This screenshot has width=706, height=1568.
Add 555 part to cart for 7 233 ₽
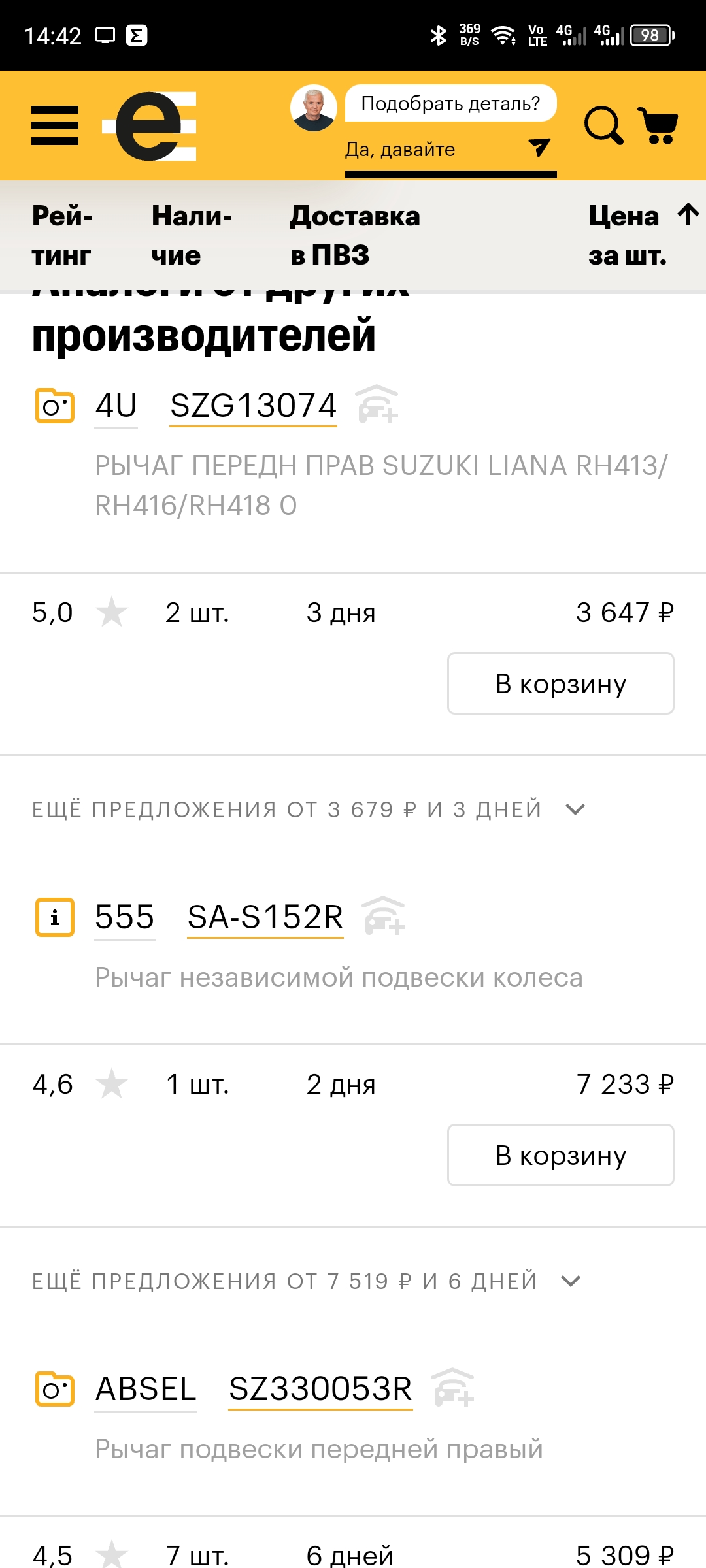[560, 1155]
